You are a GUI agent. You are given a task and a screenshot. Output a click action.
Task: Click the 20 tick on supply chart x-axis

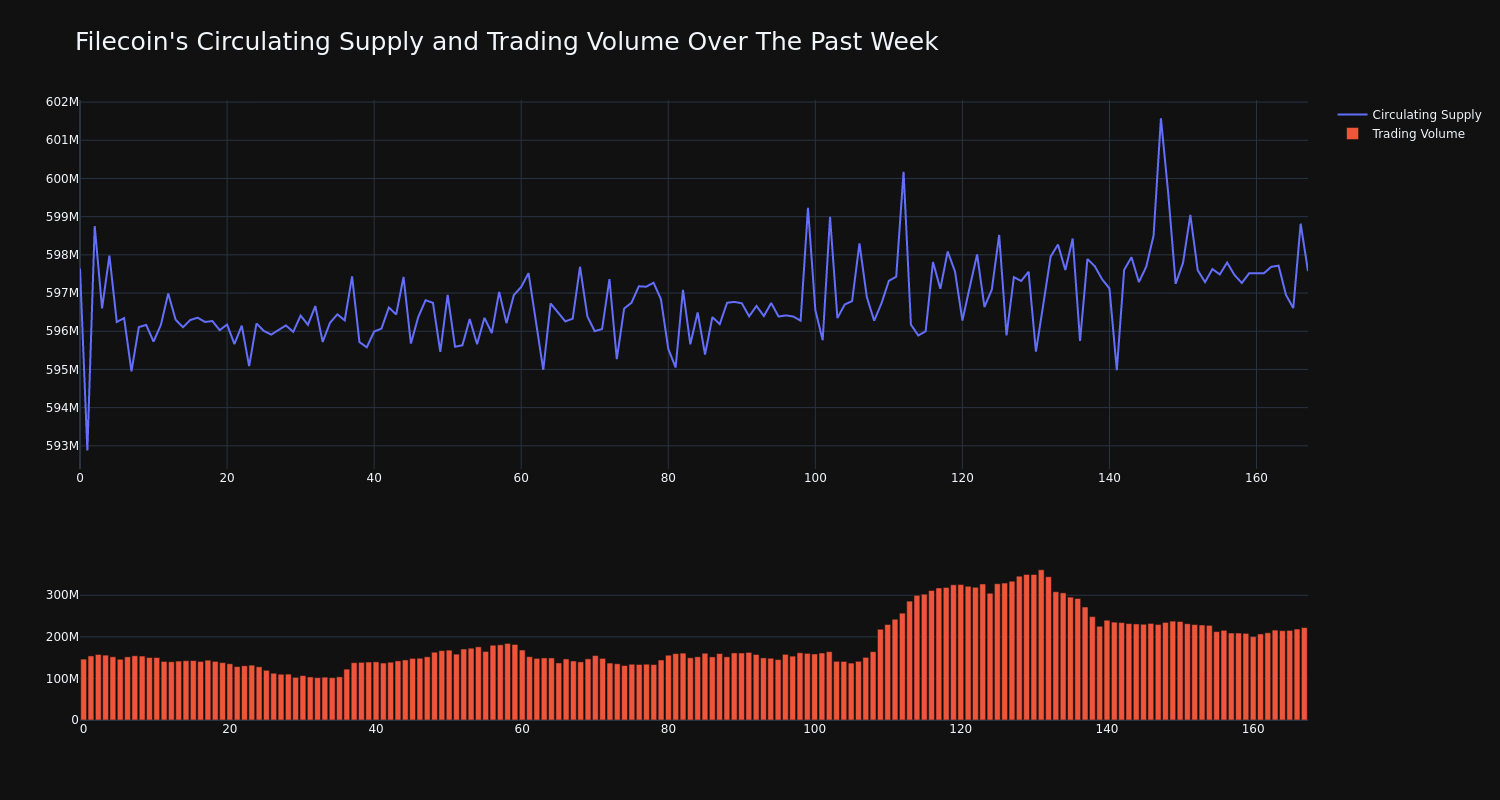227,478
